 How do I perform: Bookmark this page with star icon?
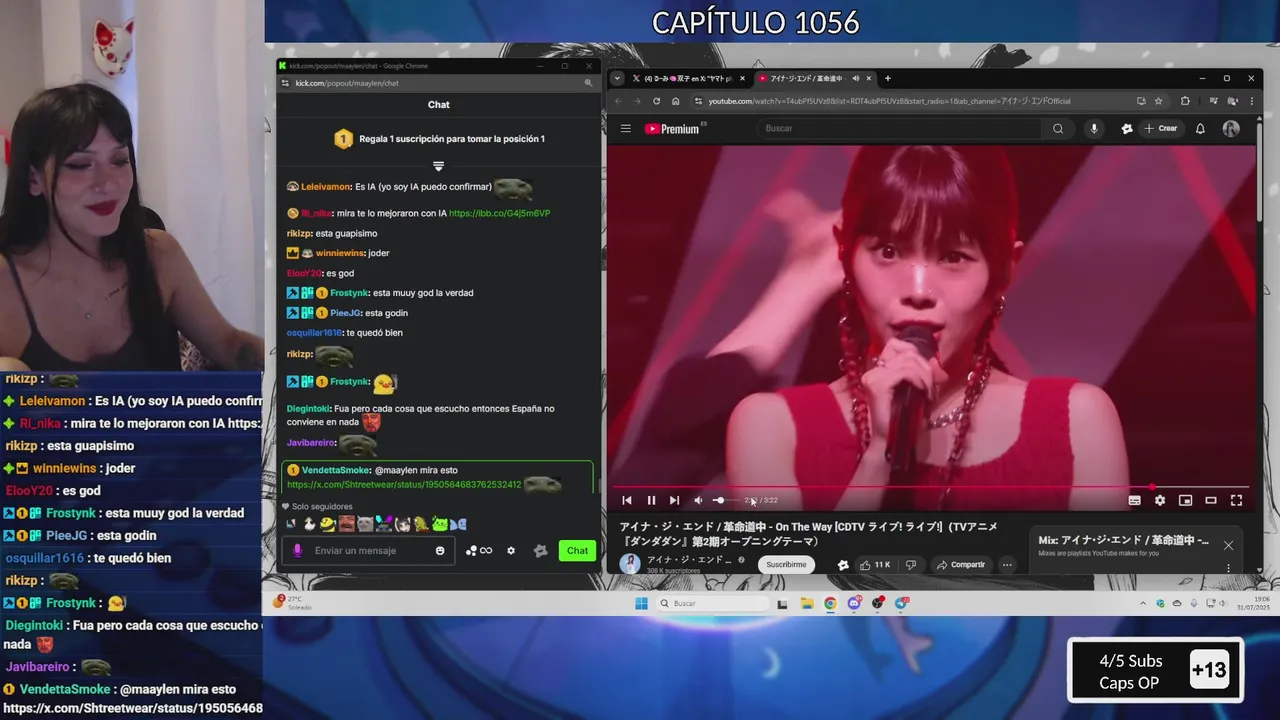click(1159, 101)
